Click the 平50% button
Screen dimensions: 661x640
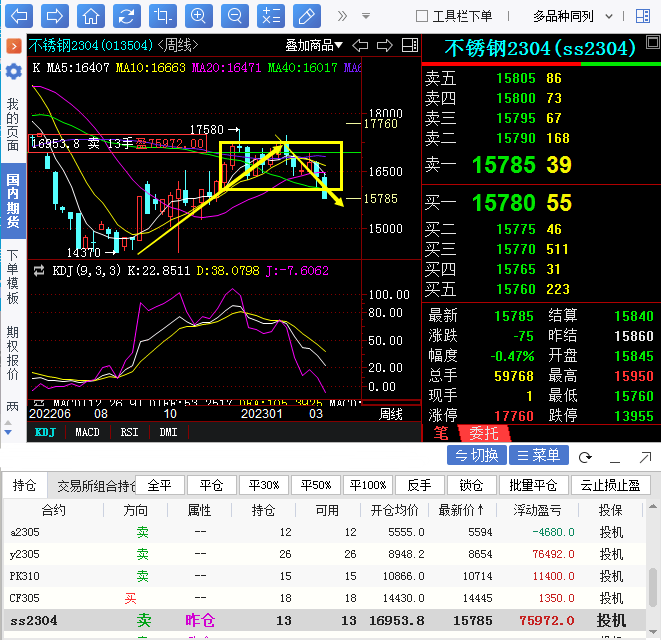tap(316, 485)
